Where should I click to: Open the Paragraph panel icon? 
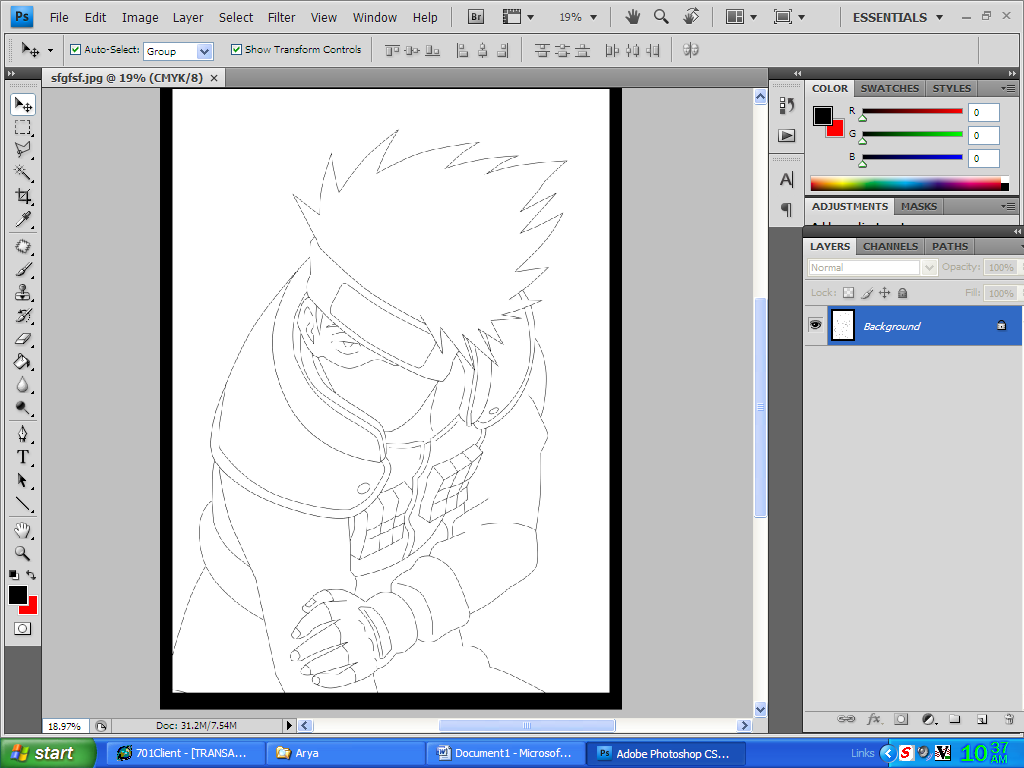pyautogui.click(x=786, y=210)
